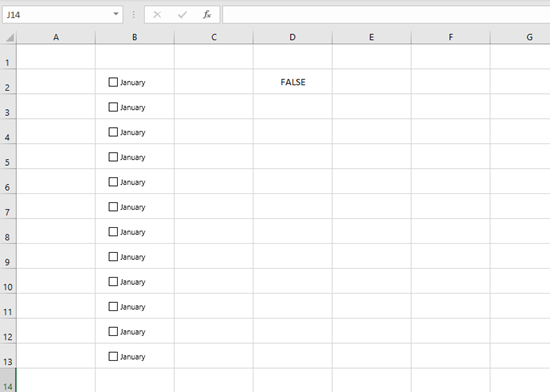Select row 14 header
This screenshot has width=550, height=392.
coord(8,380)
